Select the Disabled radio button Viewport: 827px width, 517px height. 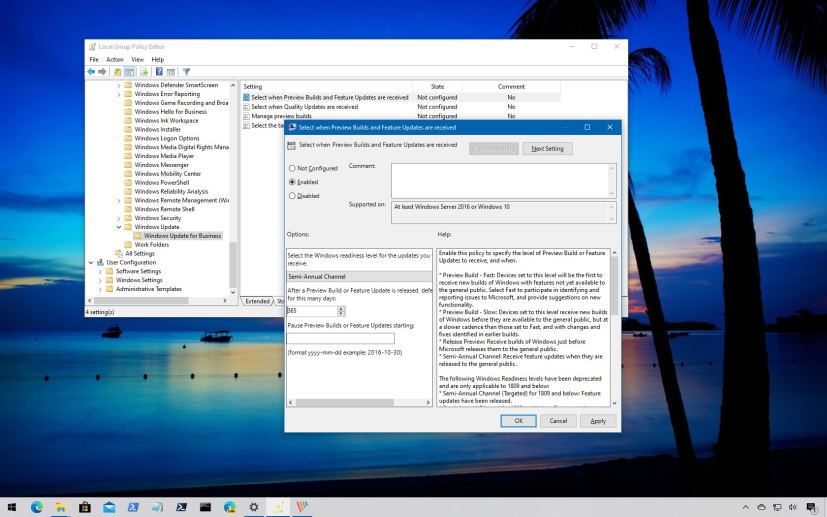[292, 196]
